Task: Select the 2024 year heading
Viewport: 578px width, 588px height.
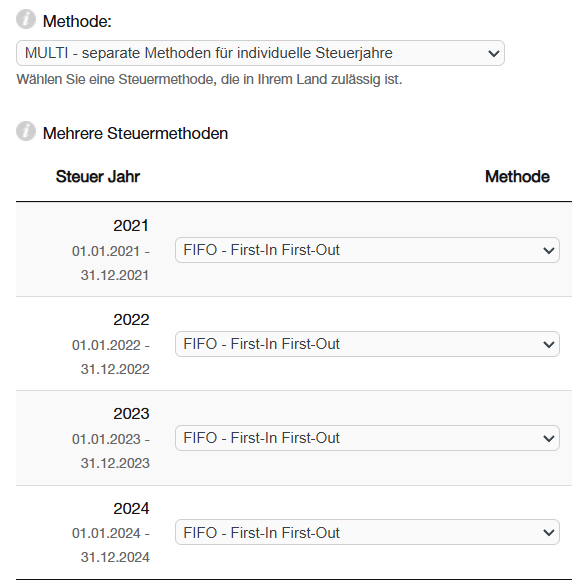Action: pyautogui.click(x=131, y=508)
